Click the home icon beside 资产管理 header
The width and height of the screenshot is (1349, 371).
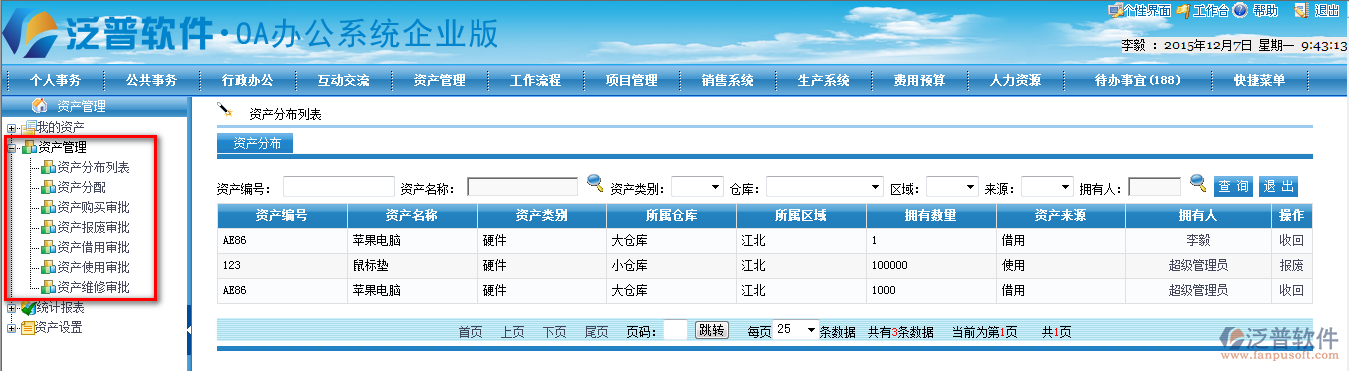coord(40,105)
